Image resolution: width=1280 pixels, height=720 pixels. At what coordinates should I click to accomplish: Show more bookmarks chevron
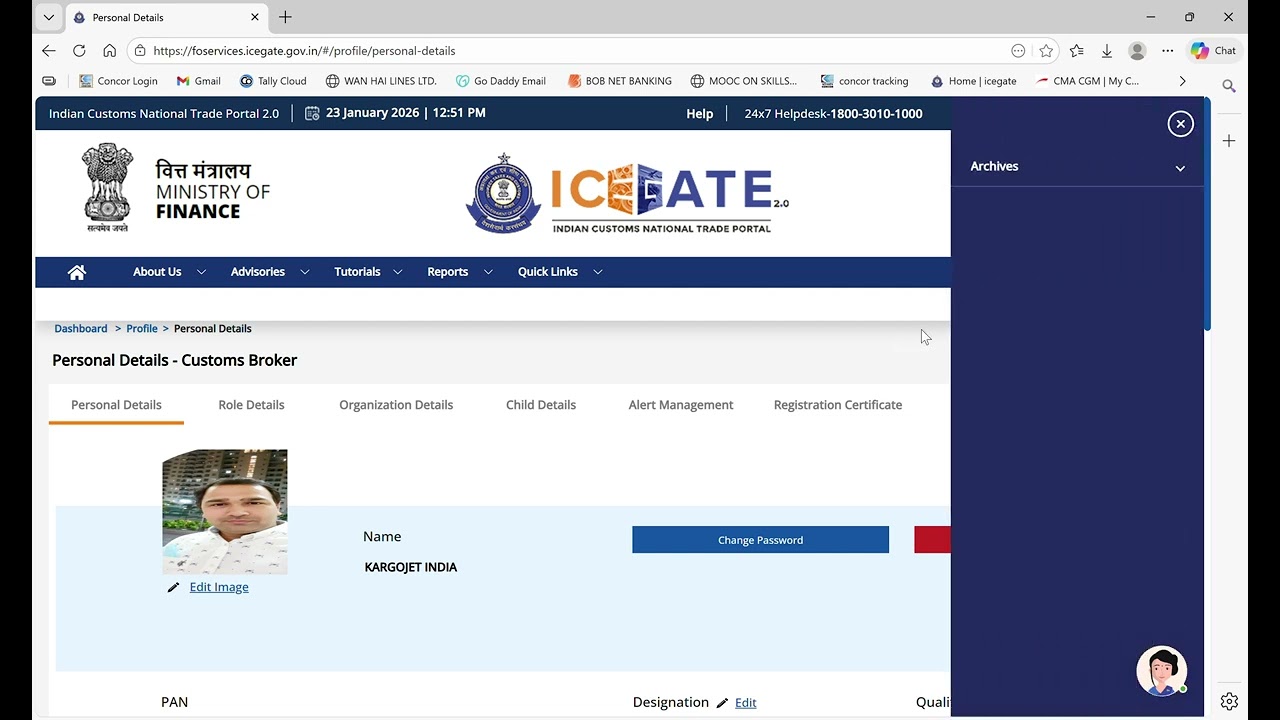point(1182,81)
